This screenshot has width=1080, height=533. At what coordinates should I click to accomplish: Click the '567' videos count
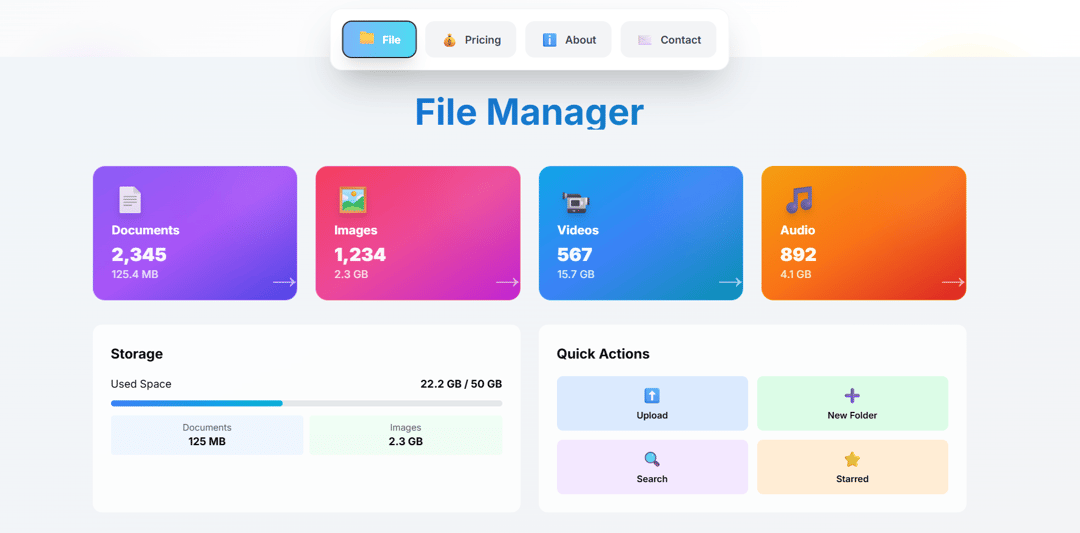574,255
